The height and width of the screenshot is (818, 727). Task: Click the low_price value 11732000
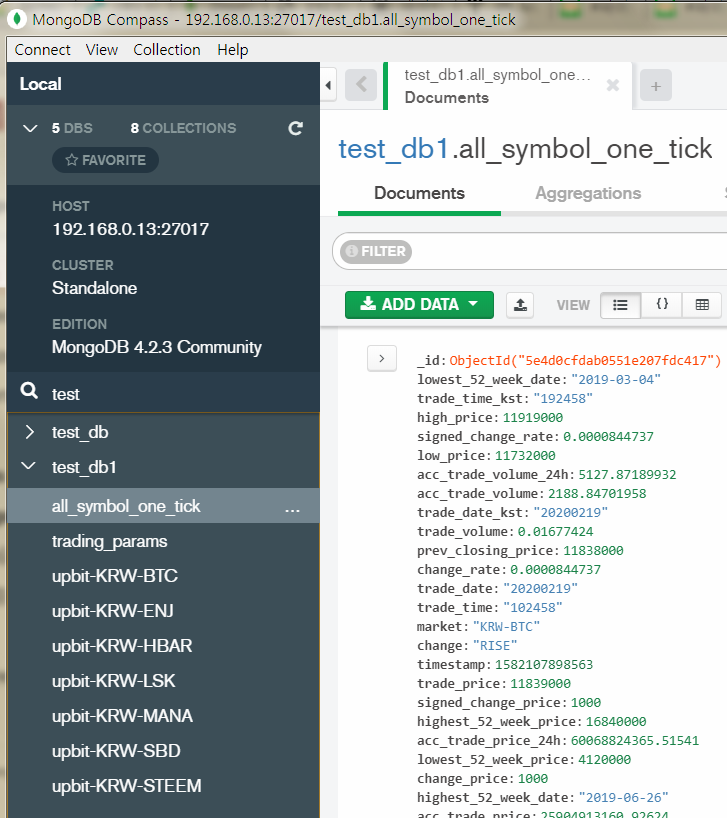pos(525,455)
